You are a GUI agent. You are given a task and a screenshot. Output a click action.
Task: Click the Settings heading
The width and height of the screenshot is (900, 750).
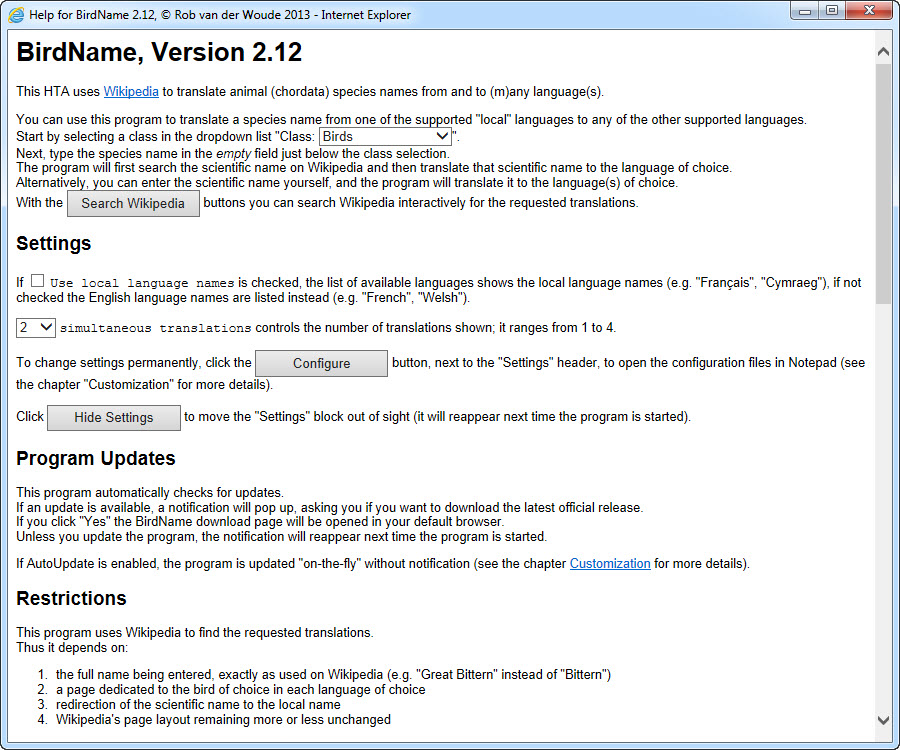click(53, 243)
